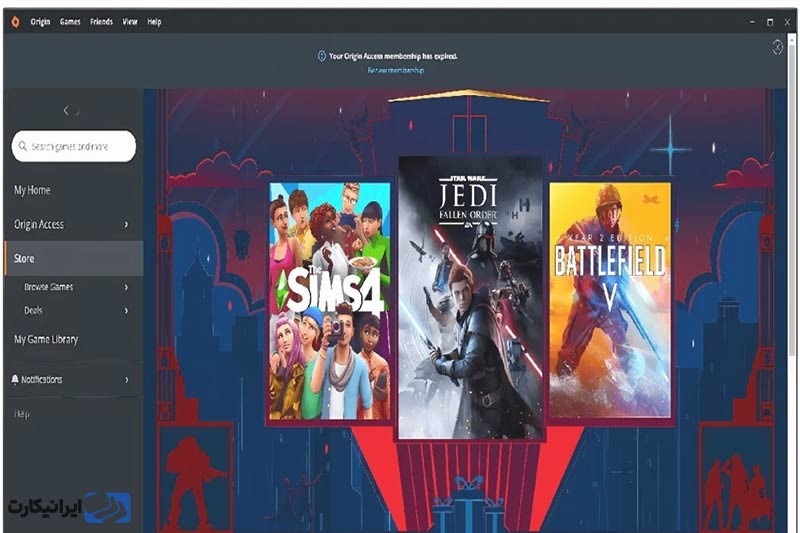The width and height of the screenshot is (800, 533).
Task: Click the Origin logo icon
Action: click(15, 22)
